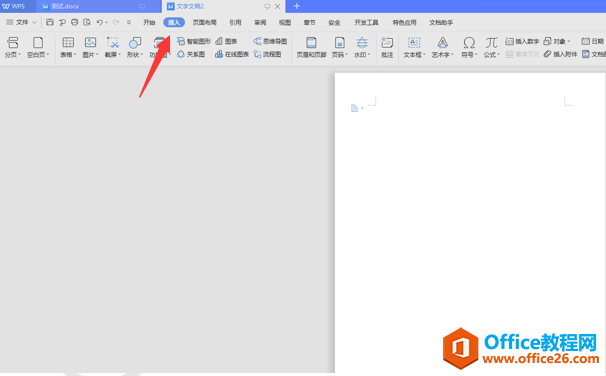
Task: Insert a 流程图 flowchart
Action: click(x=267, y=54)
